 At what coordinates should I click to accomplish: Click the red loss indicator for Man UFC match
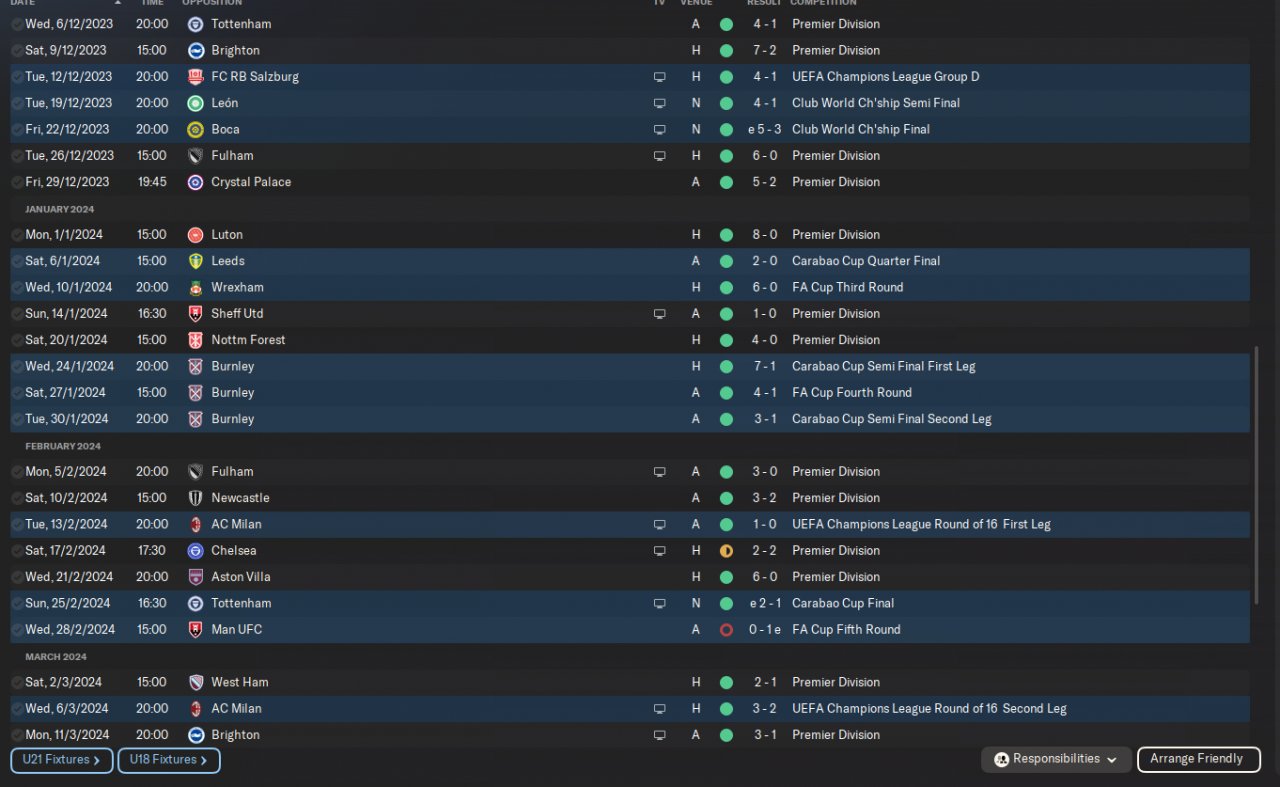click(726, 630)
